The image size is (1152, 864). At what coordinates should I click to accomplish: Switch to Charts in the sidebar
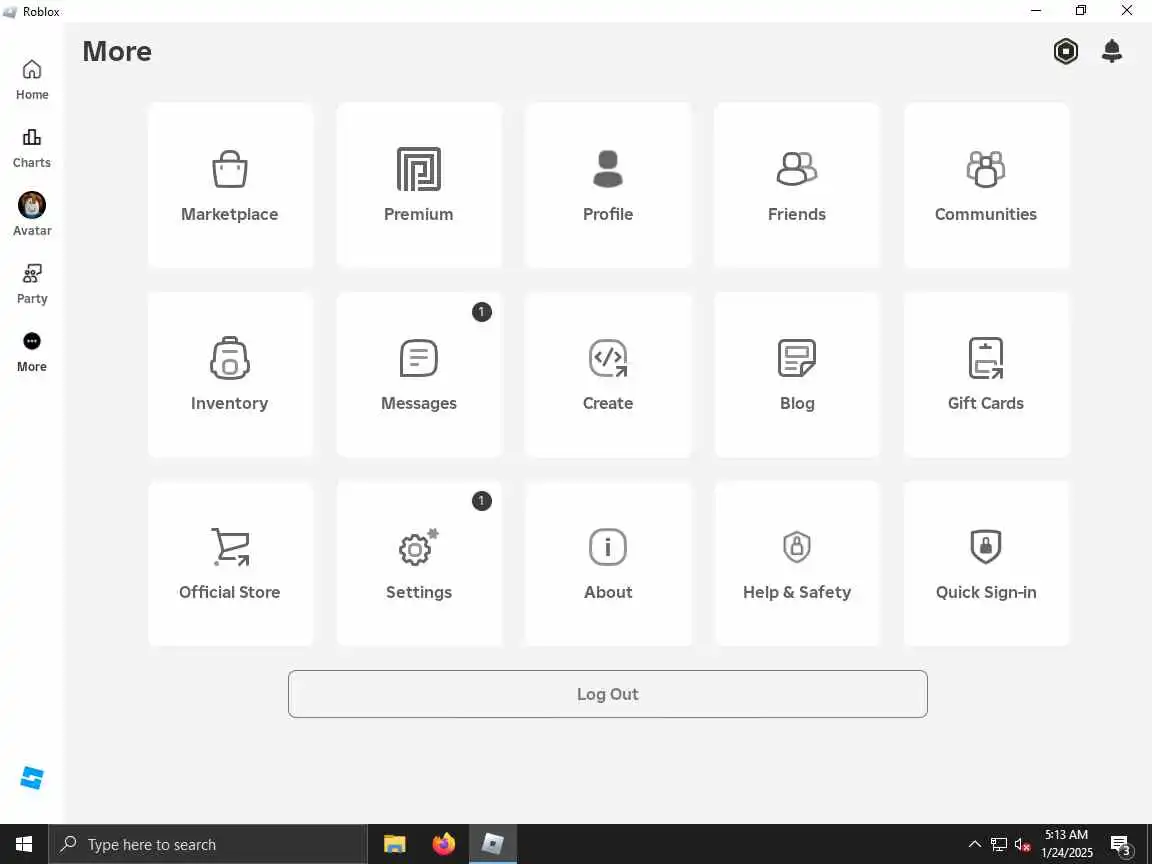click(32, 148)
